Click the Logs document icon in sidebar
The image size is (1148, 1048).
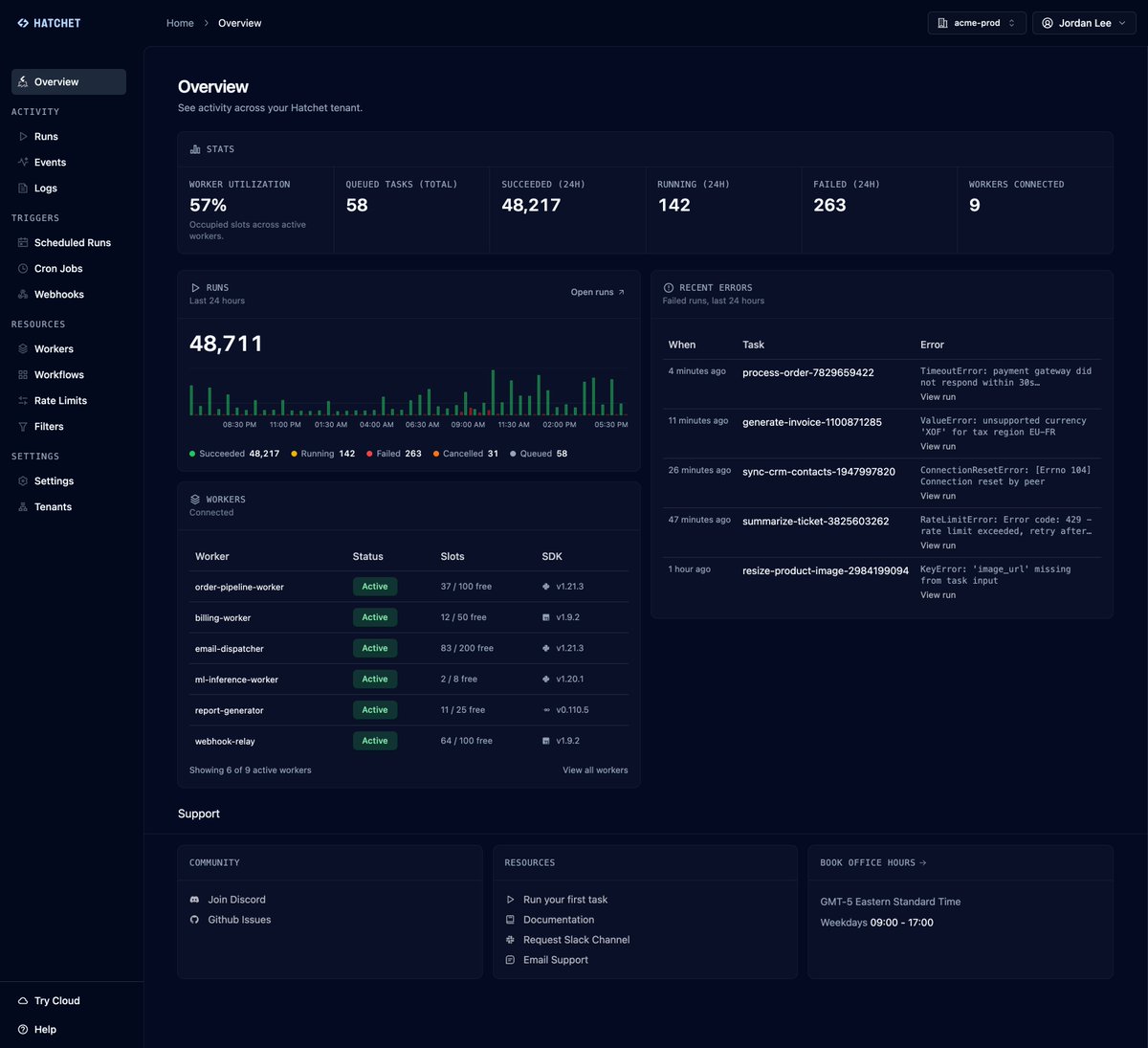23,189
